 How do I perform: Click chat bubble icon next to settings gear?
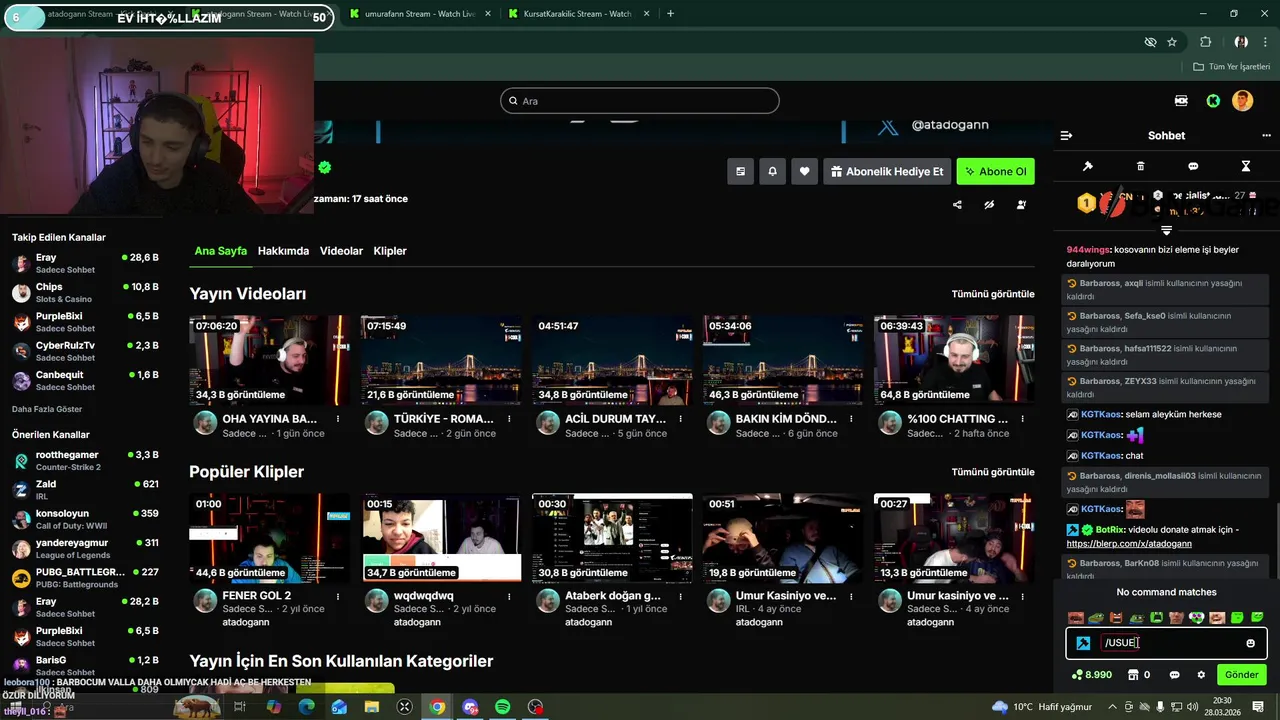1175,675
